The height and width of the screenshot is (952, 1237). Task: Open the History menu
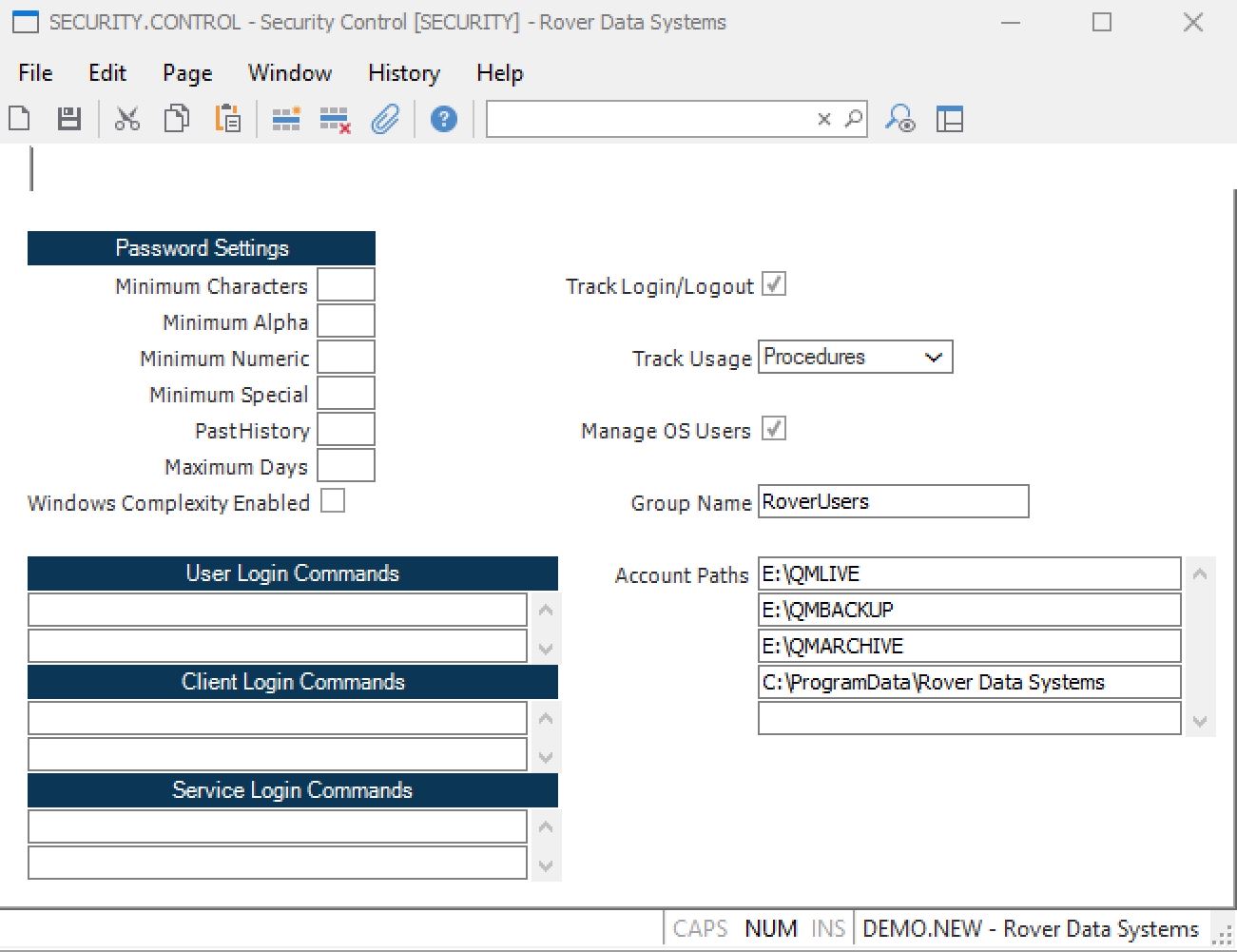point(403,73)
